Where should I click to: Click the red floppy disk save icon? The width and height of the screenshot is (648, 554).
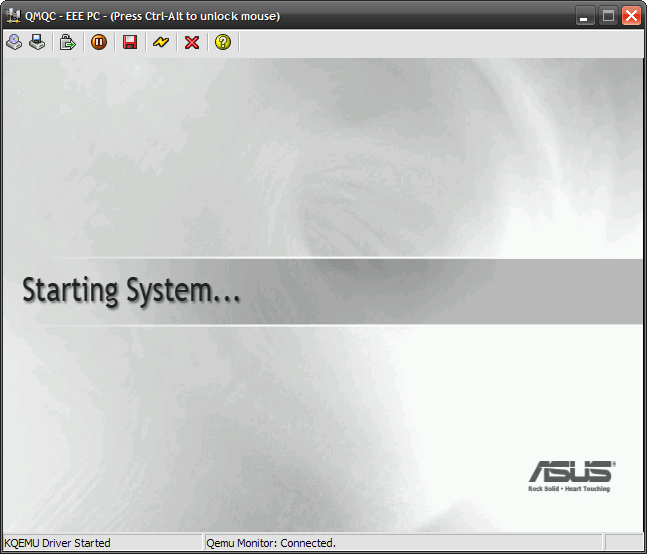(130, 42)
